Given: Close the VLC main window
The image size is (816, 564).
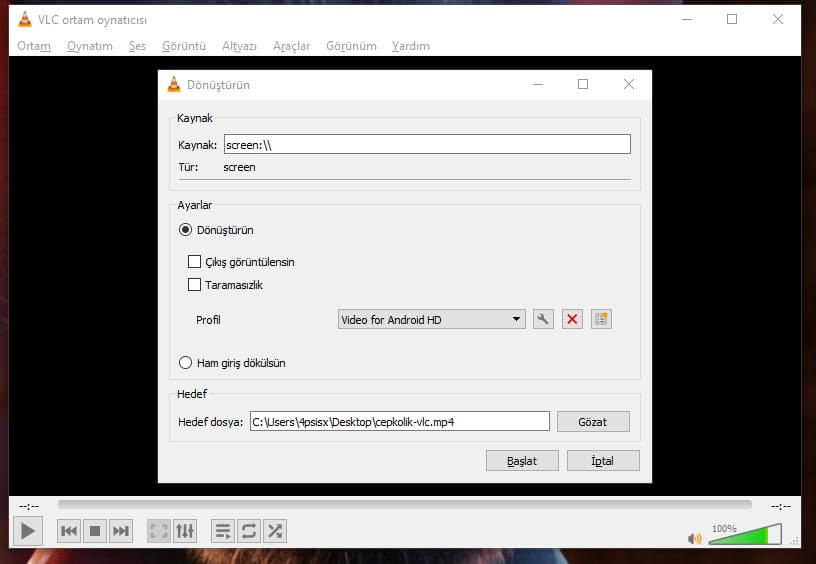Looking at the screenshot, I should [x=777, y=19].
